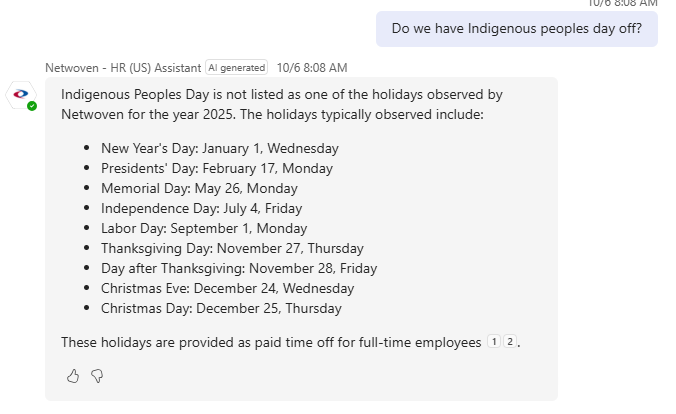Click the Thanksgiving Day: November 27 entry

232,248
